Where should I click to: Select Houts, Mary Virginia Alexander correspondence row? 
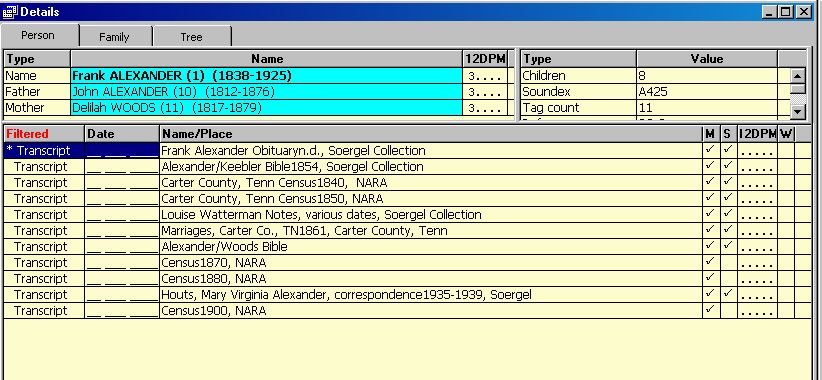click(407, 295)
